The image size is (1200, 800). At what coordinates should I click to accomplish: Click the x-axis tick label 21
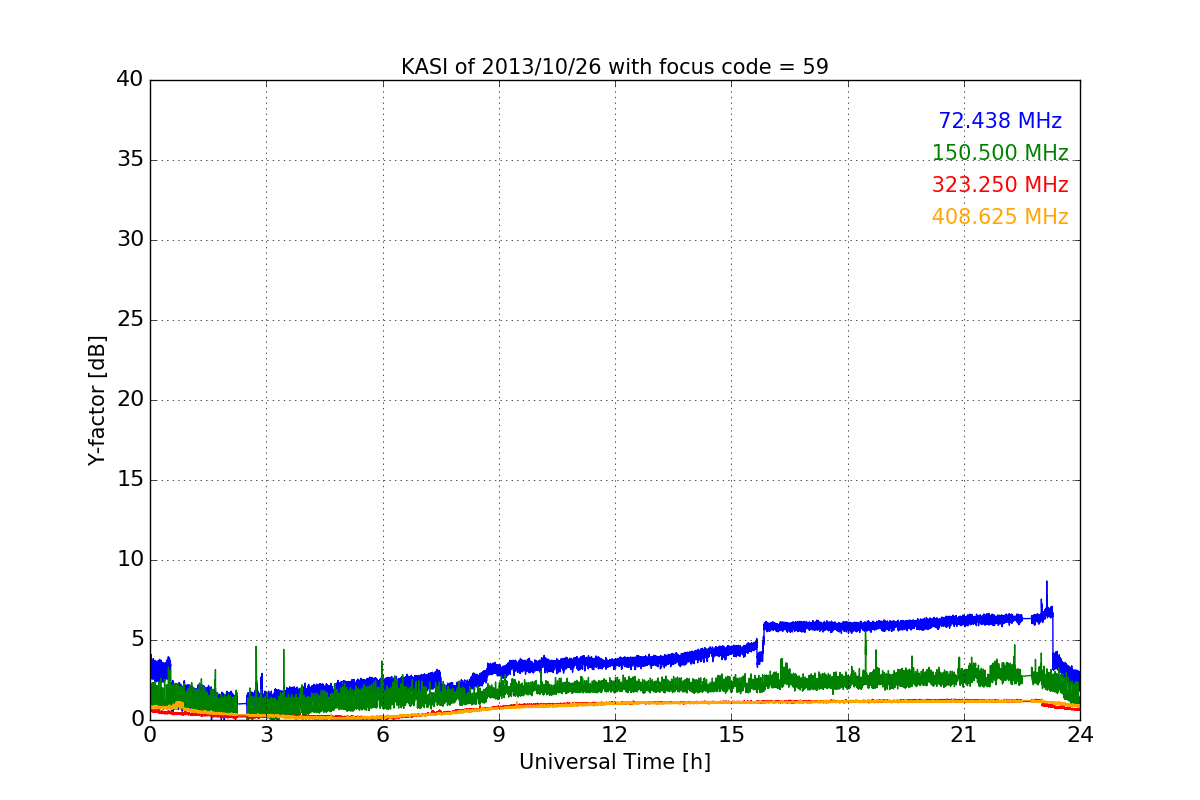[964, 735]
